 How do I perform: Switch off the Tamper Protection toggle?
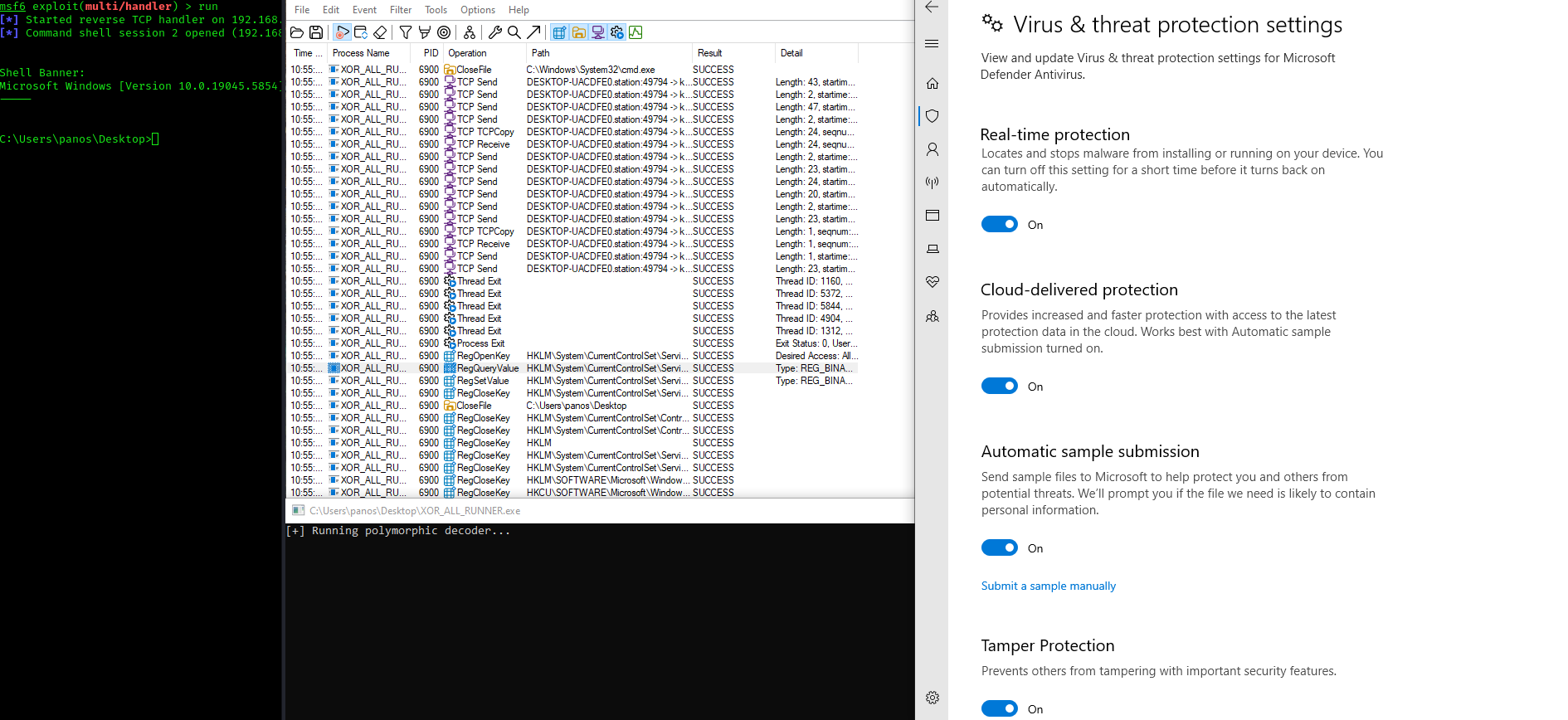(x=1000, y=708)
